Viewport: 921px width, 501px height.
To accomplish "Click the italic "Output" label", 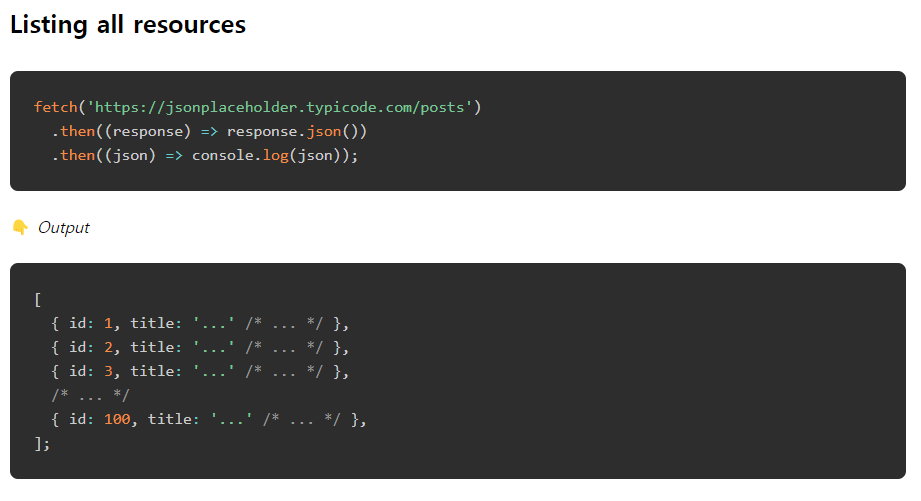I will click(63, 227).
